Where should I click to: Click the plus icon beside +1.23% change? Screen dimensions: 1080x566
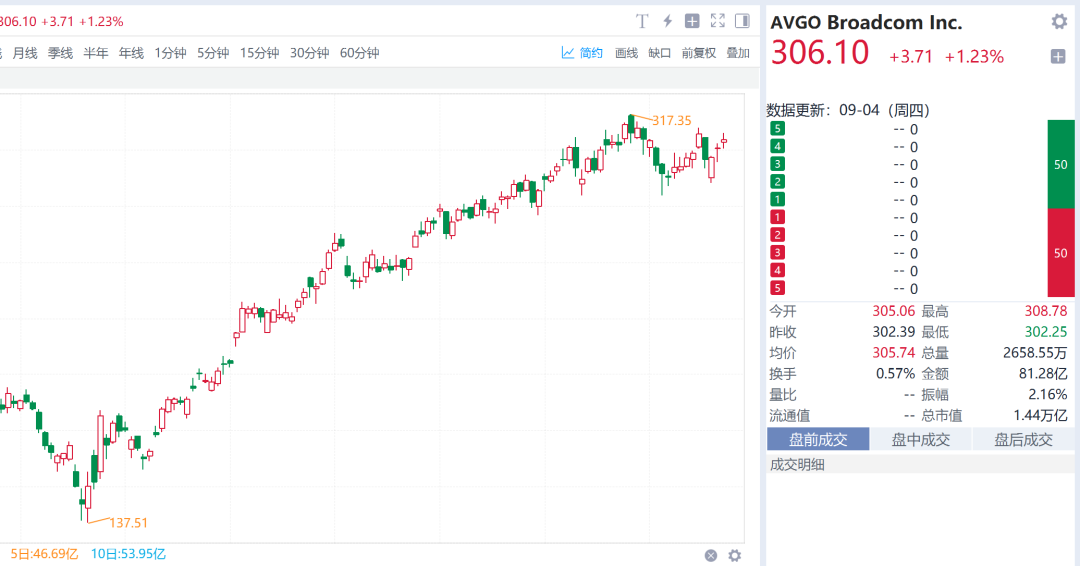pyautogui.click(x=1058, y=57)
